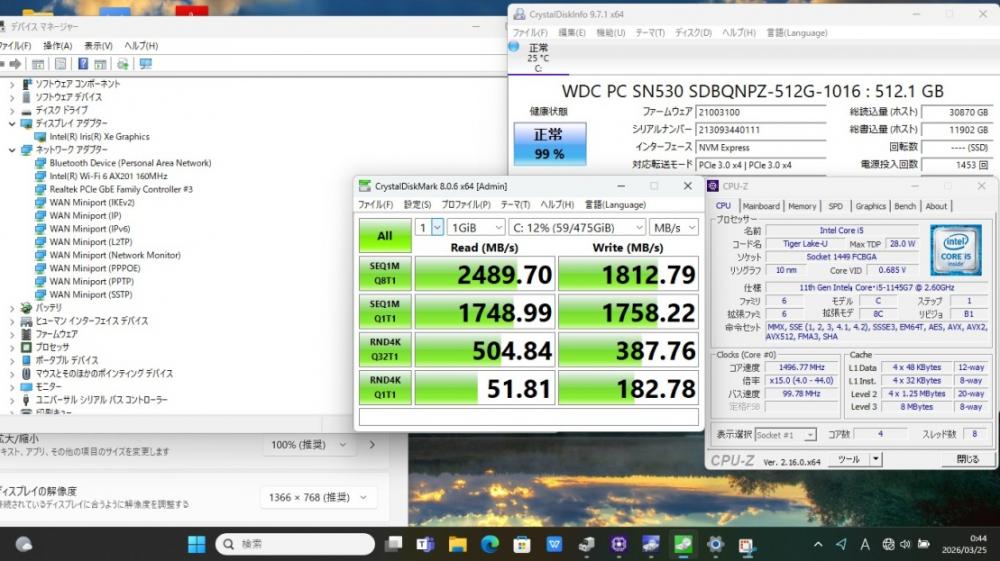The width and height of the screenshot is (1000, 561).
Task: Click the 閉じる button in CPU-Z
Action: click(967, 459)
